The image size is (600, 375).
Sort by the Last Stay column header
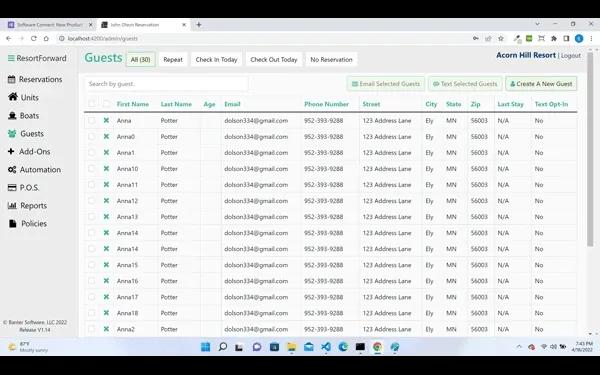click(510, 104)
